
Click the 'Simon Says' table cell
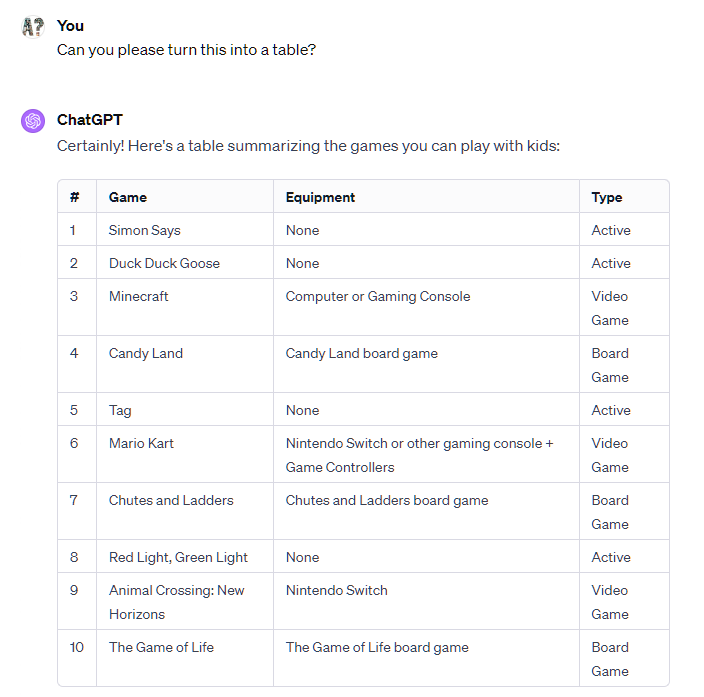(x=145, y=230)
